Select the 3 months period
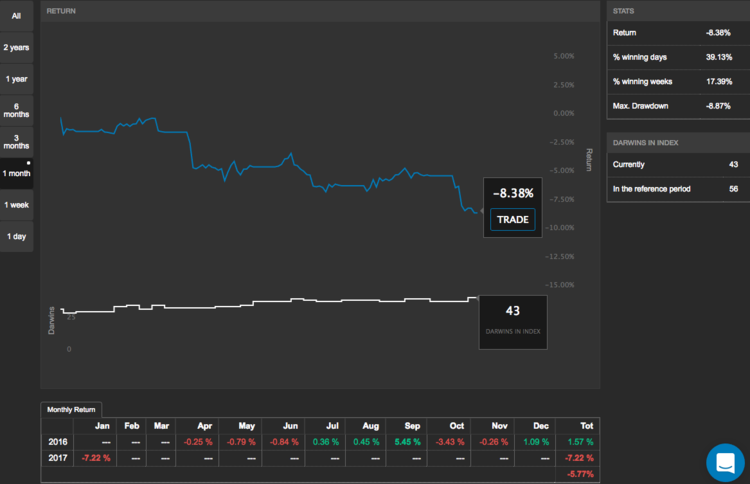This screenshot has width=750, height=484. click(x=16, y=142)
